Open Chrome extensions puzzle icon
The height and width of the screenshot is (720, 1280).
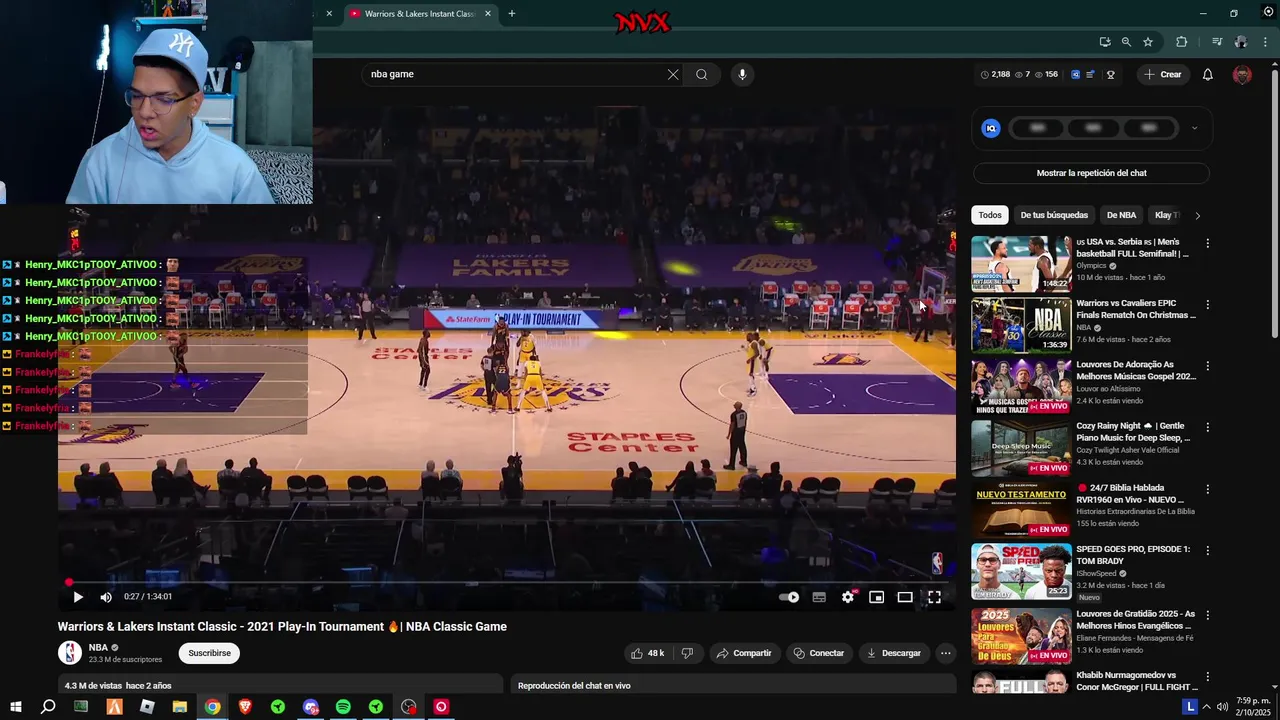coord(1182,42)
